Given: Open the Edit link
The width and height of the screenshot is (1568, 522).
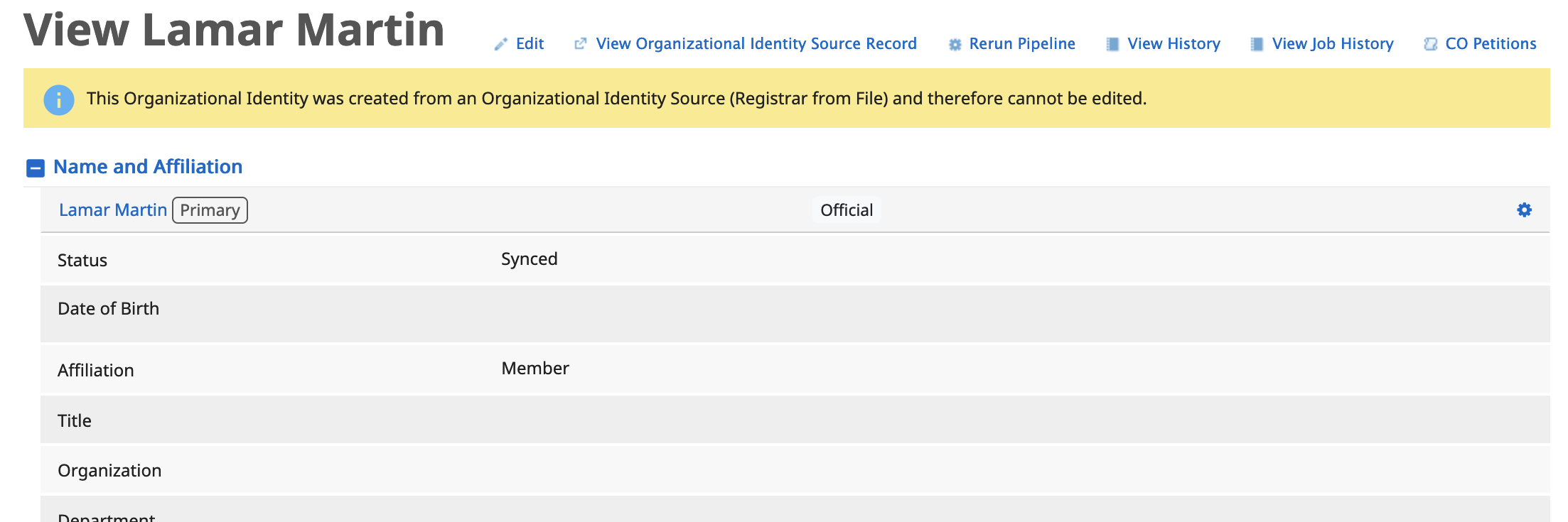Looking at the screenshot, I should coord(530,44).
